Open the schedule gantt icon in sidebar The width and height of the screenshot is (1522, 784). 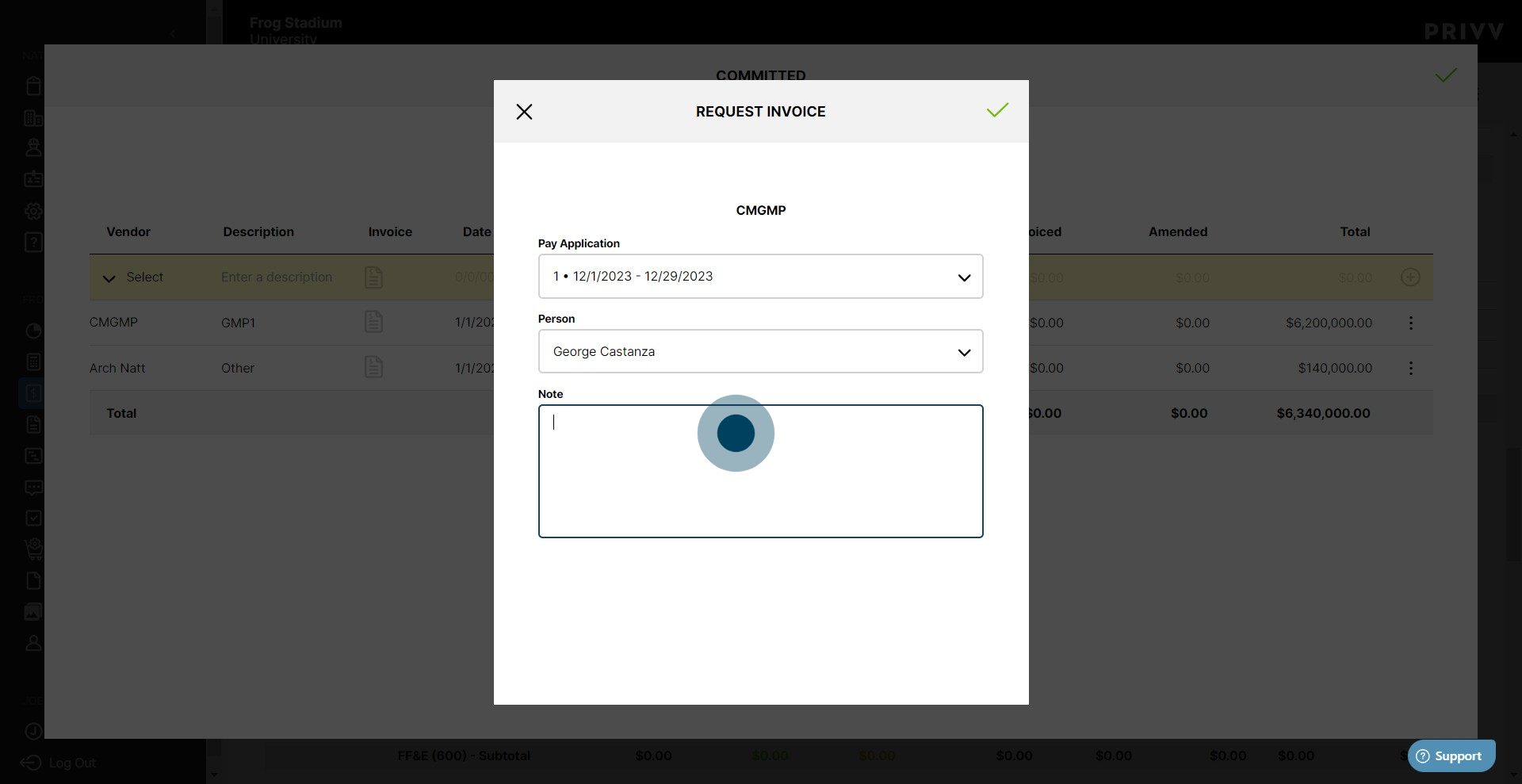33,456
